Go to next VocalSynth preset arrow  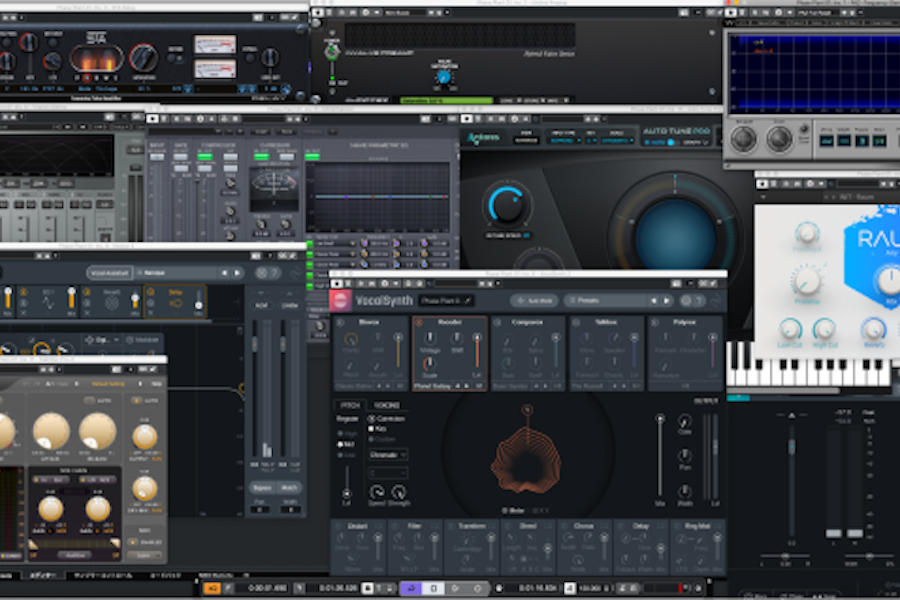pos(666,300)
